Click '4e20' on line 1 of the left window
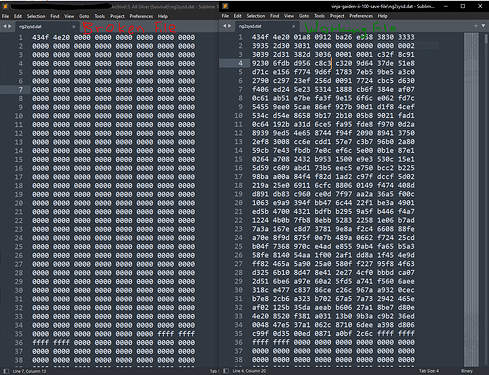 coord(61,37)
